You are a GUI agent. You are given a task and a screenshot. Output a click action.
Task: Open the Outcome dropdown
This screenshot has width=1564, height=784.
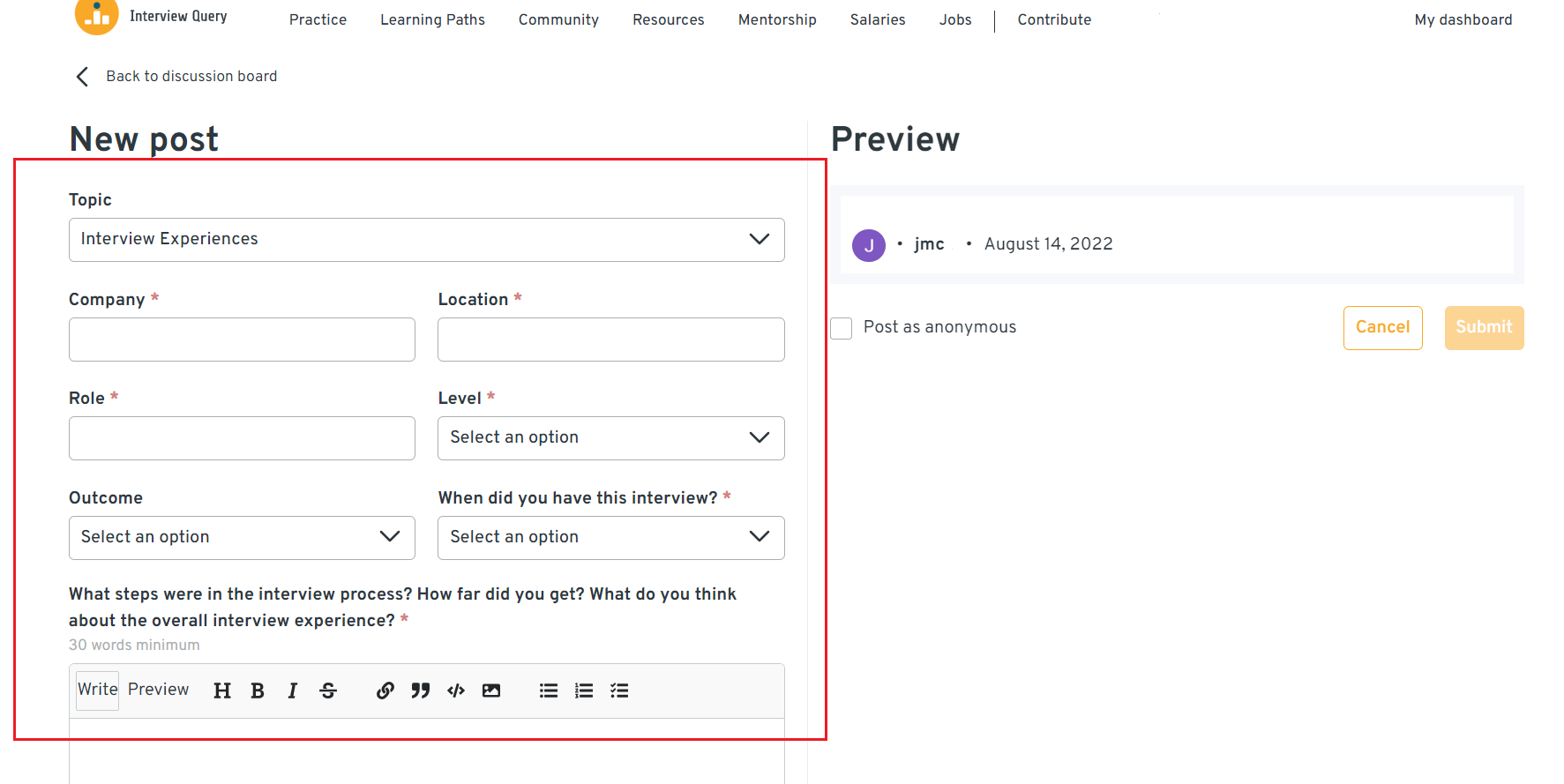coord(242,538)
